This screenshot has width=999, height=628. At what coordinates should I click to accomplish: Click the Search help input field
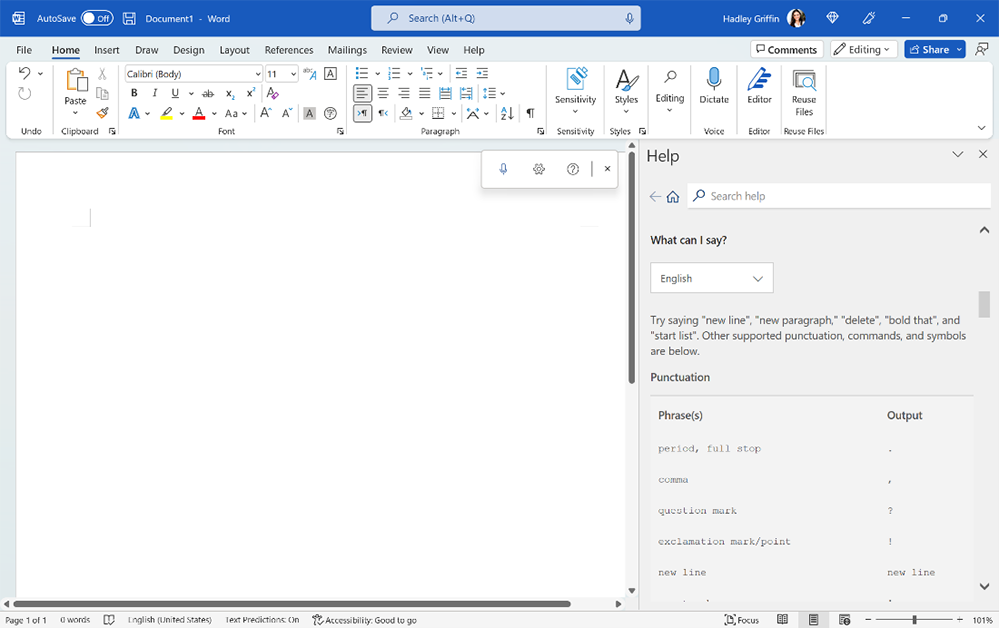pos(839,196)
